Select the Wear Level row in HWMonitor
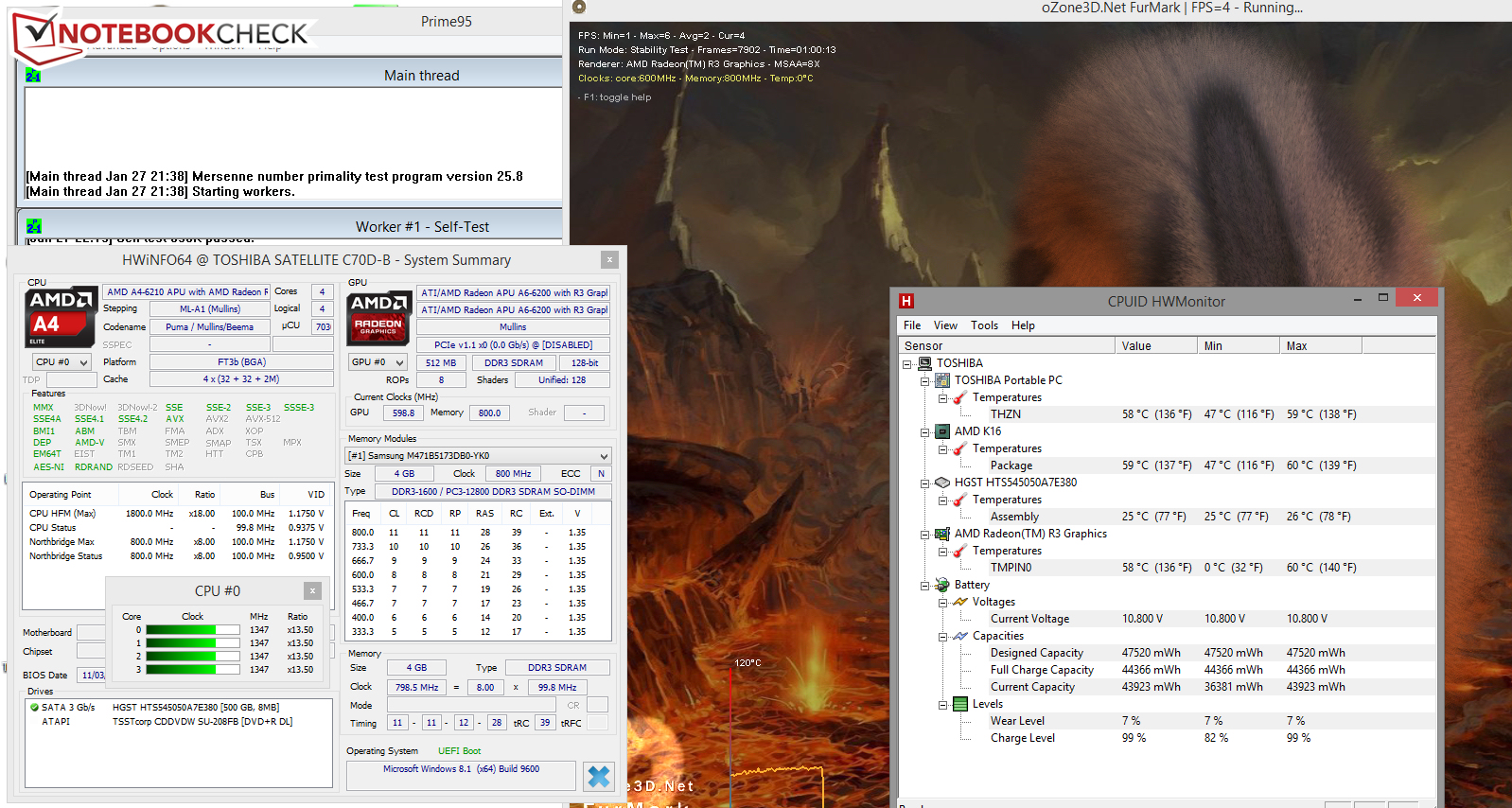Image resolution: width=1512 pixels, height=808 pixels. [1166, 721]
